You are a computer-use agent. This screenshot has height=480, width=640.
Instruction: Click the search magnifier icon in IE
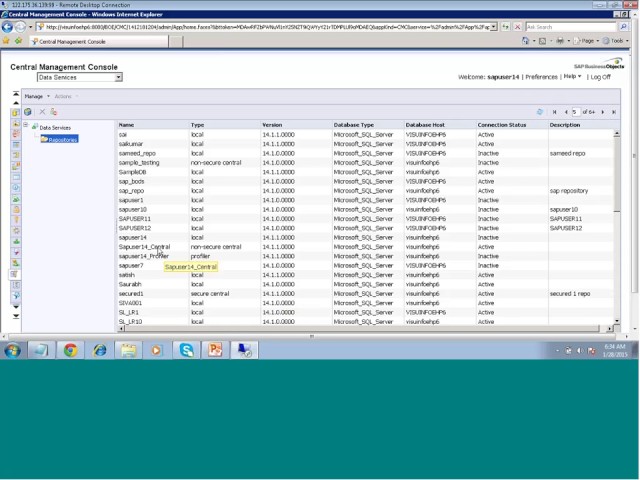[x=623, y=27]
